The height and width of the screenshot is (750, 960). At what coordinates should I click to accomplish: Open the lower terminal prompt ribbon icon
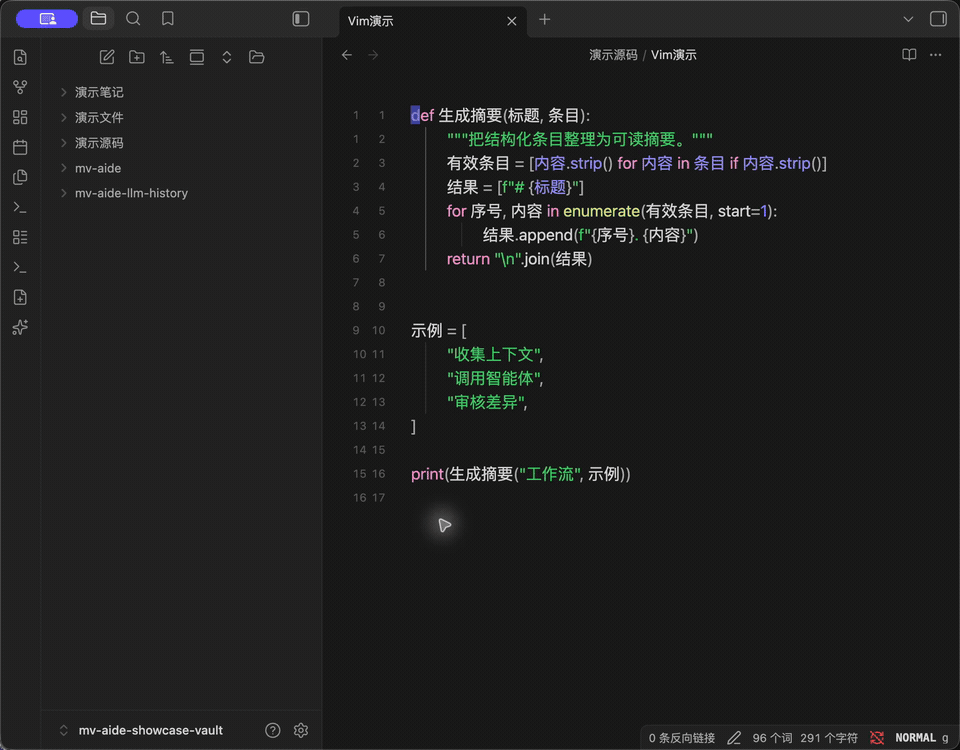click(20, 268)
